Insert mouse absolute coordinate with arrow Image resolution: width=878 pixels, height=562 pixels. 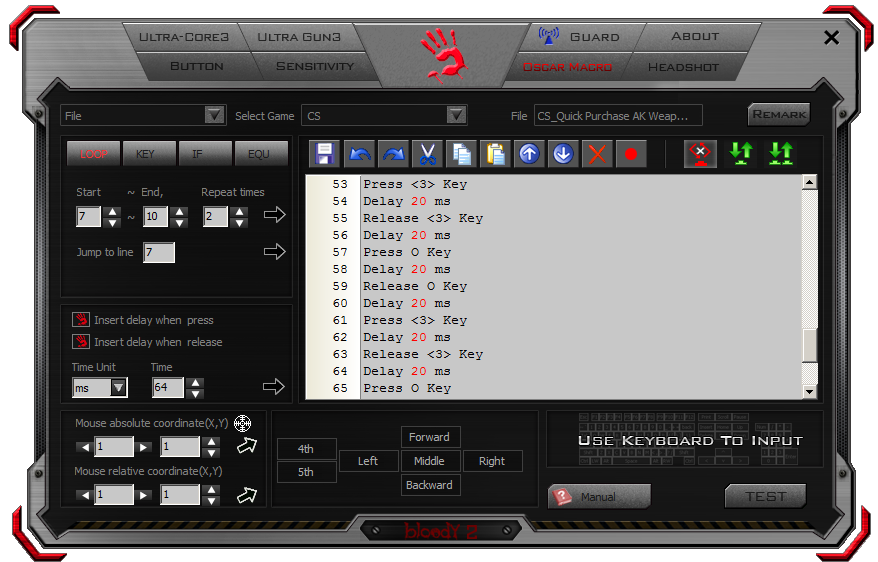pos(247,446)
